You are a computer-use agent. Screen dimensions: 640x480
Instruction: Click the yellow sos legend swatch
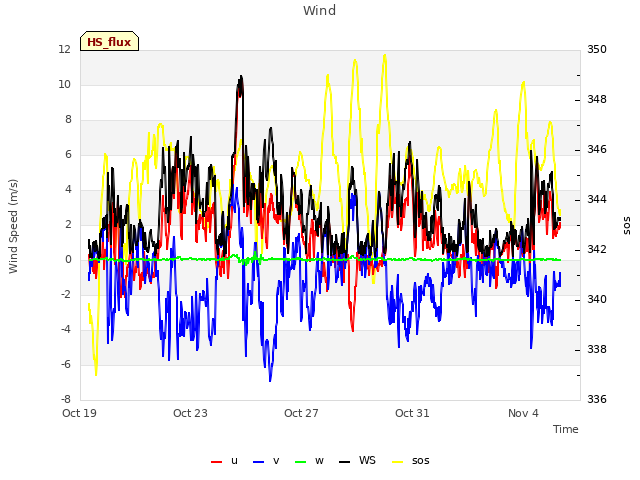pos(397,462)
